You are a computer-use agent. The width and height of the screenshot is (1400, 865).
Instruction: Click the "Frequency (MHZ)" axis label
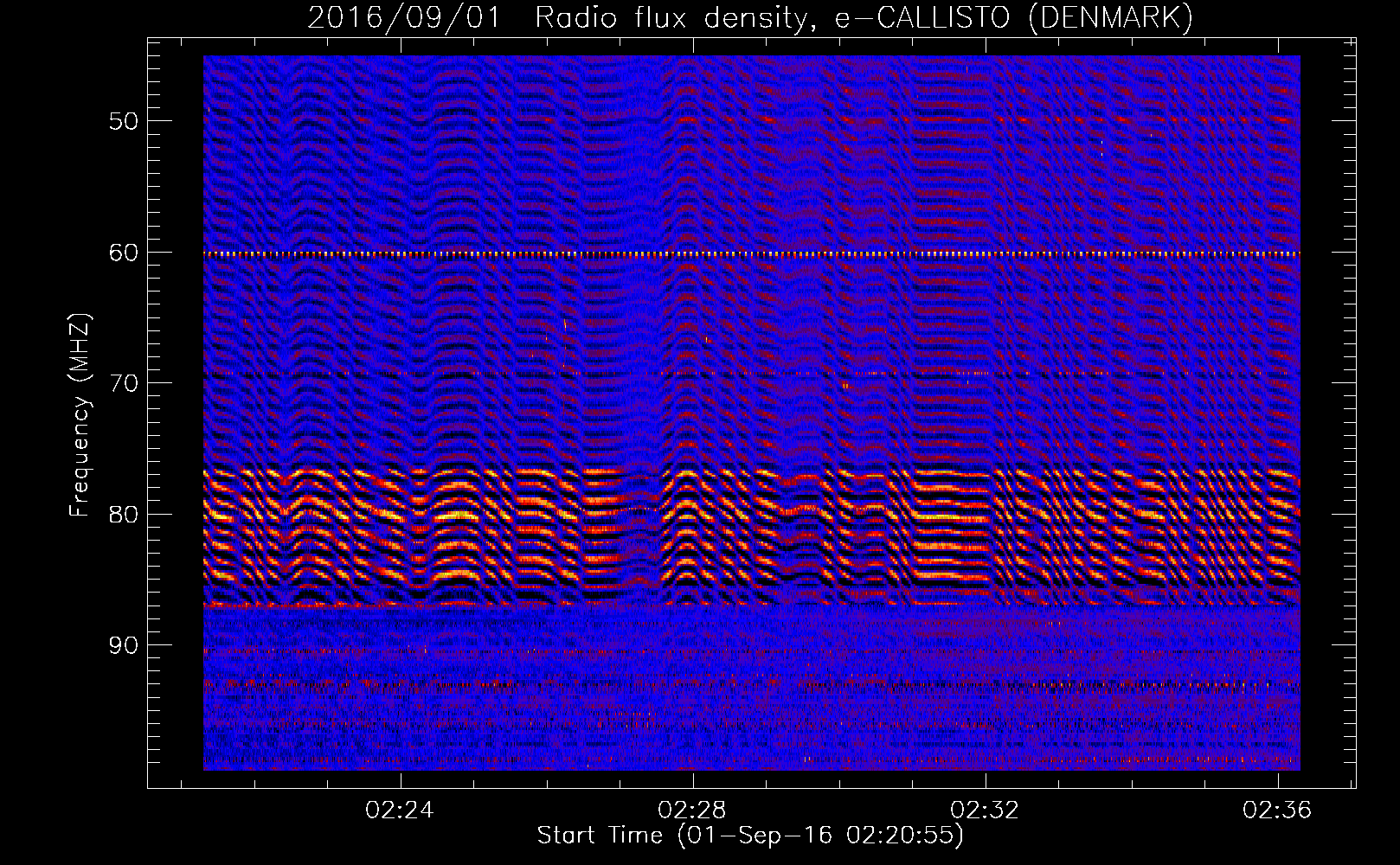[80, 414]
